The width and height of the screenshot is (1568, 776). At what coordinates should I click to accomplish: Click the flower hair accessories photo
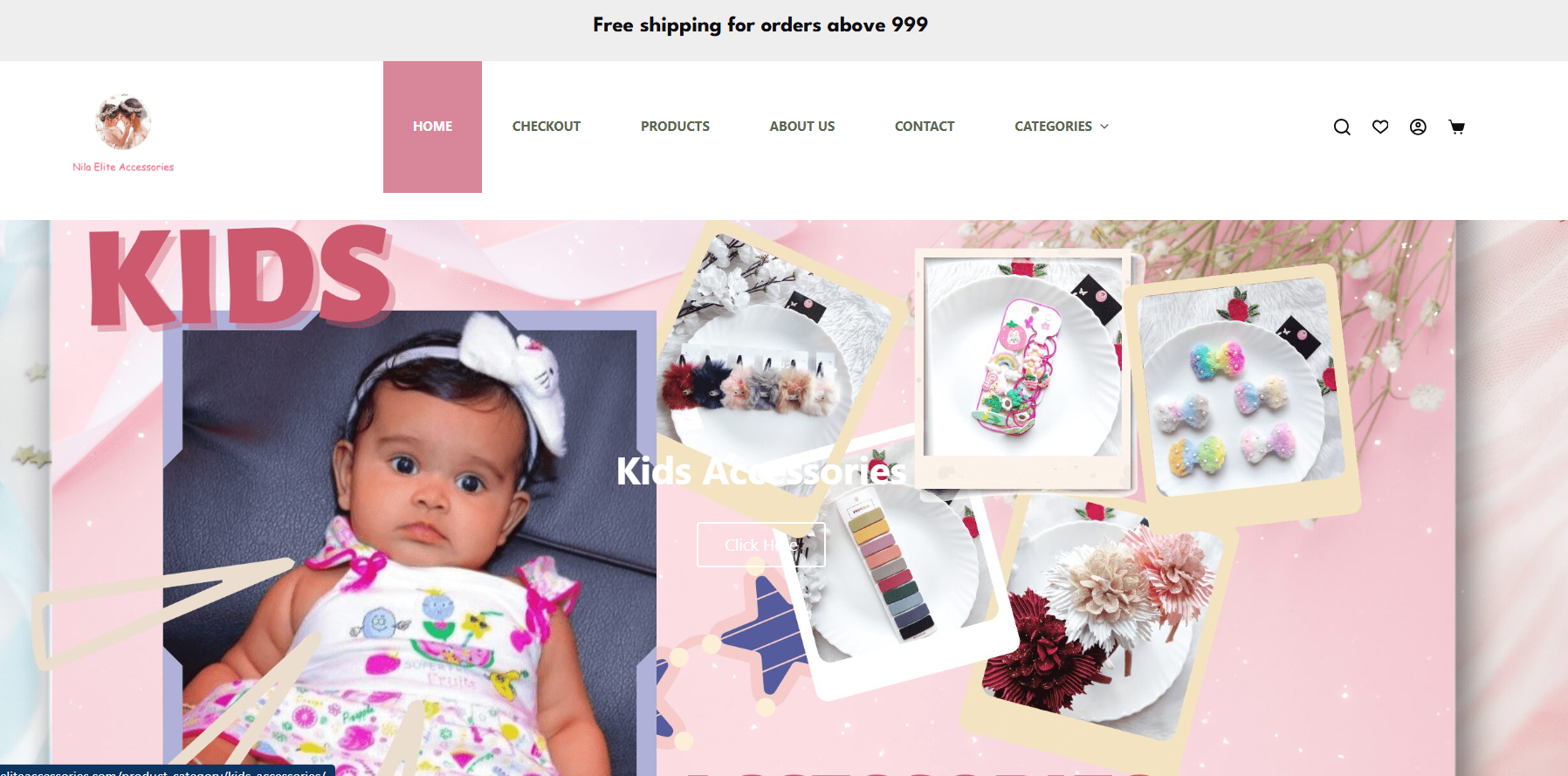pyautogui.click(x=1100, y=620)
